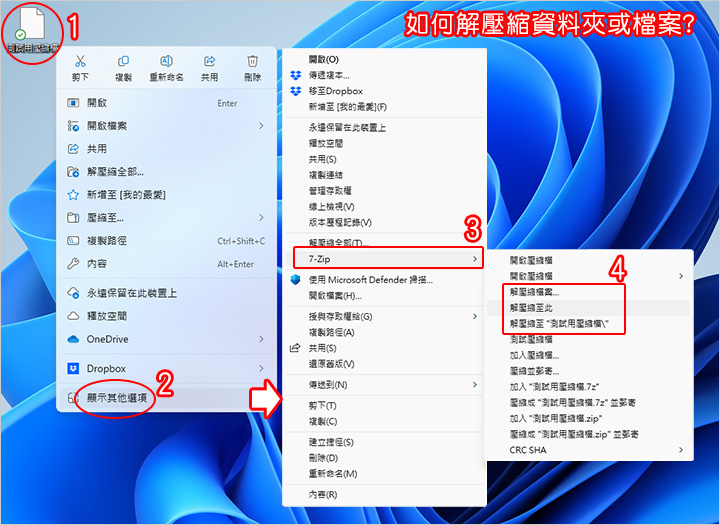Click the 顯示其他選項 icon
Screen dimensions: 720x525
tap(72, 398)
